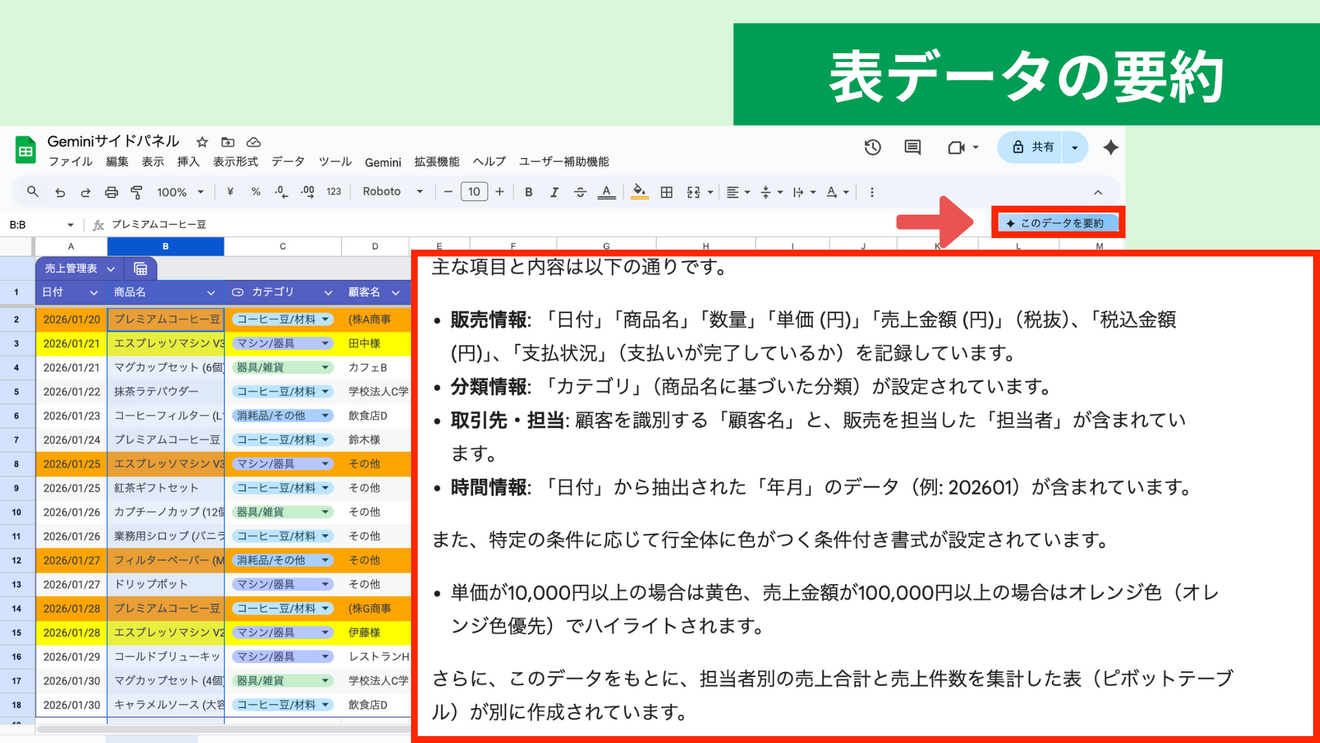Click the font size field showing 10
Image resolution: width=1320 pixels, height=743 pixels.
coord(474,192)
